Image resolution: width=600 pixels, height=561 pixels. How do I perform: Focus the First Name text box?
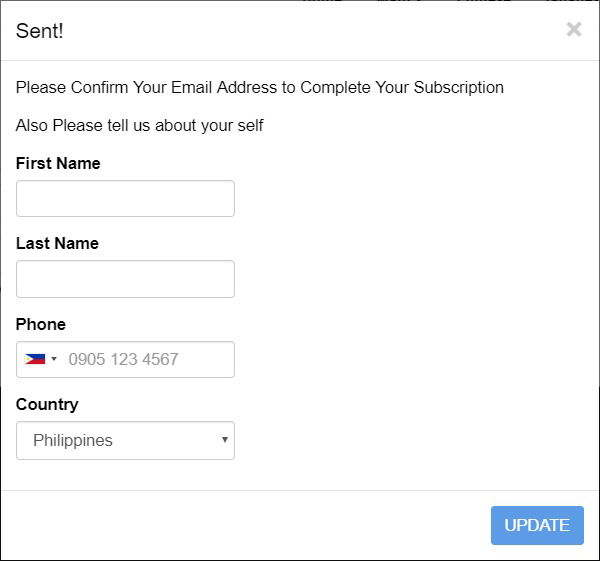point(125,199)
